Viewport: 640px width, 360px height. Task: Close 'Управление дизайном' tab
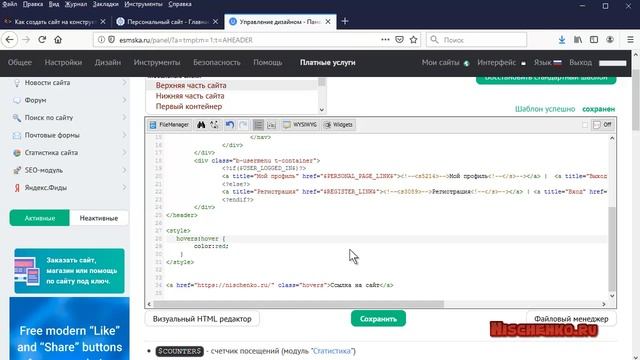click(328, 22)
